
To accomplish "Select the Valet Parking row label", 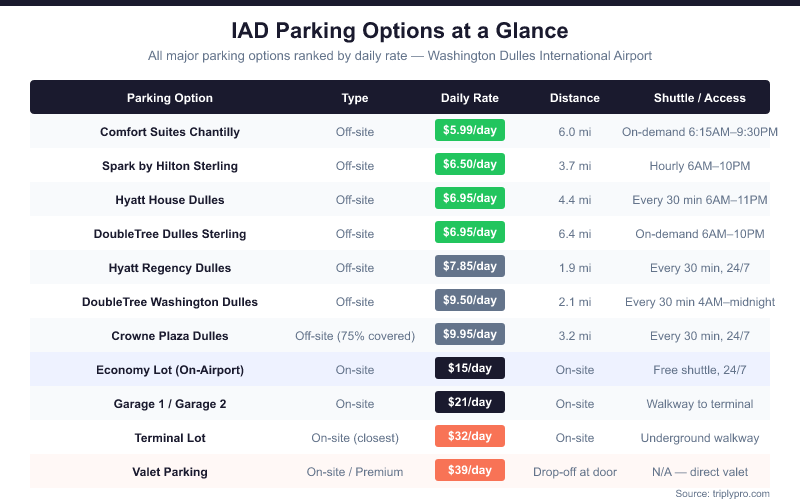I will pyautogui.click(x=170, y=472).
